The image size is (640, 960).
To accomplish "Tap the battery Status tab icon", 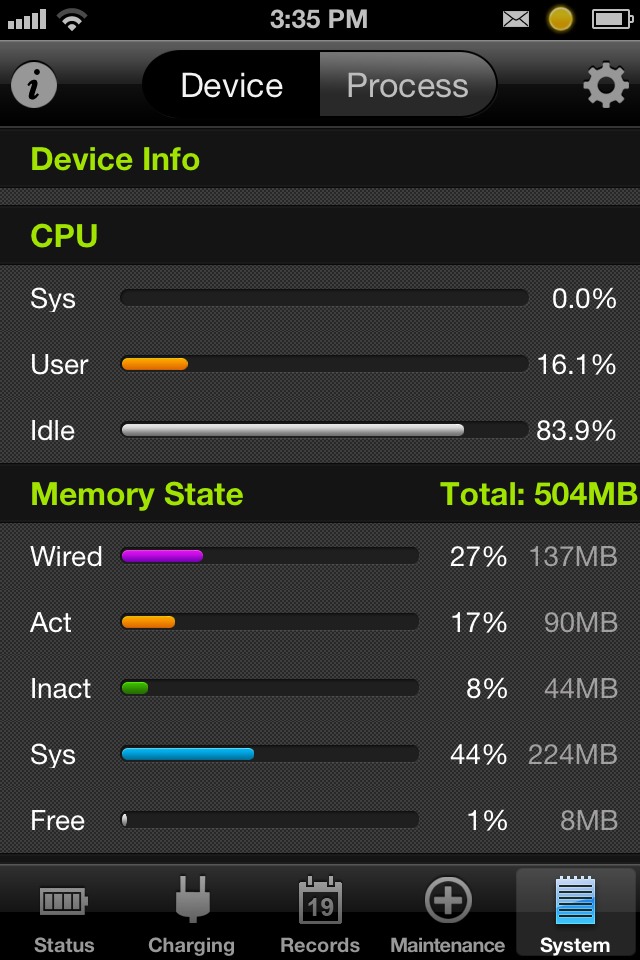I will tap(64, 901).
